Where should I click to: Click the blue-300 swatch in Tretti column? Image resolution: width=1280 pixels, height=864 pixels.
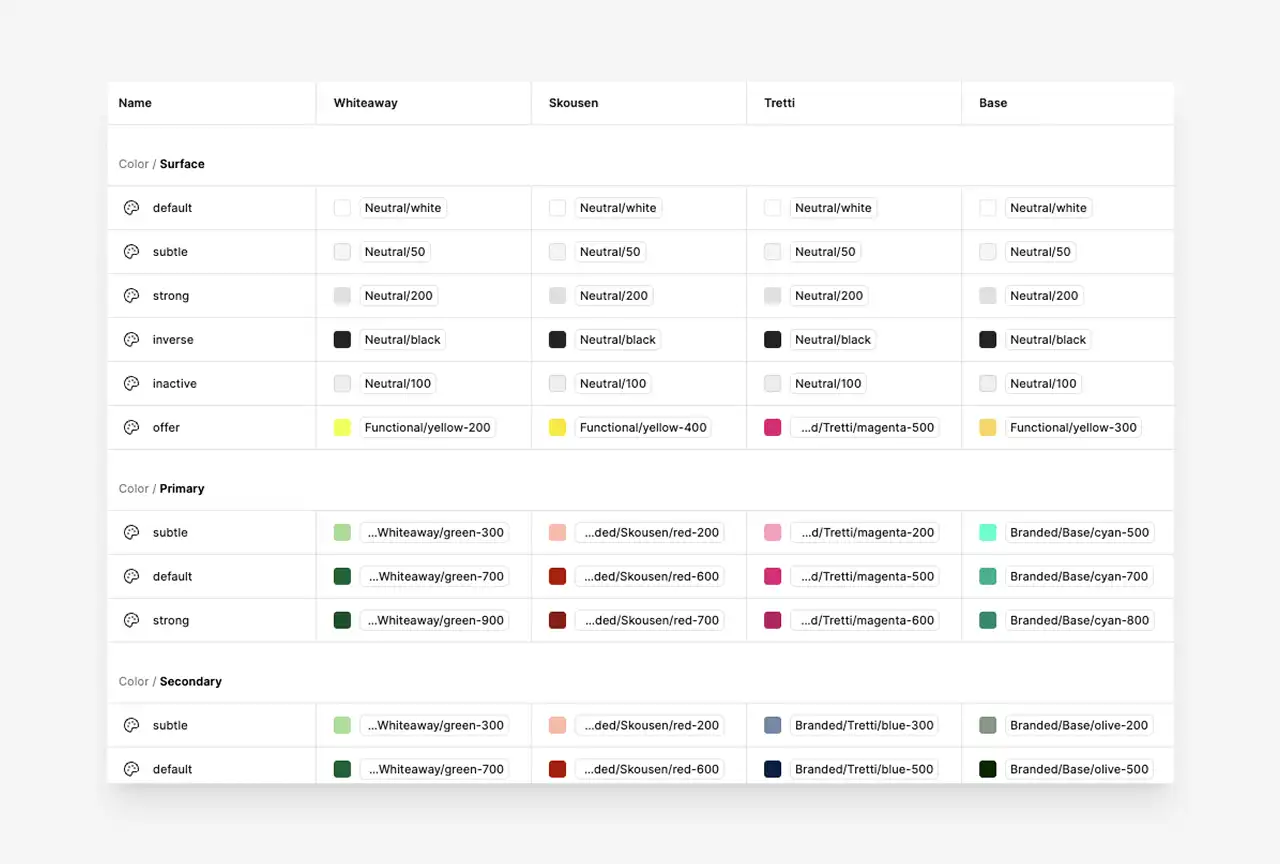(x=772, y=726)
